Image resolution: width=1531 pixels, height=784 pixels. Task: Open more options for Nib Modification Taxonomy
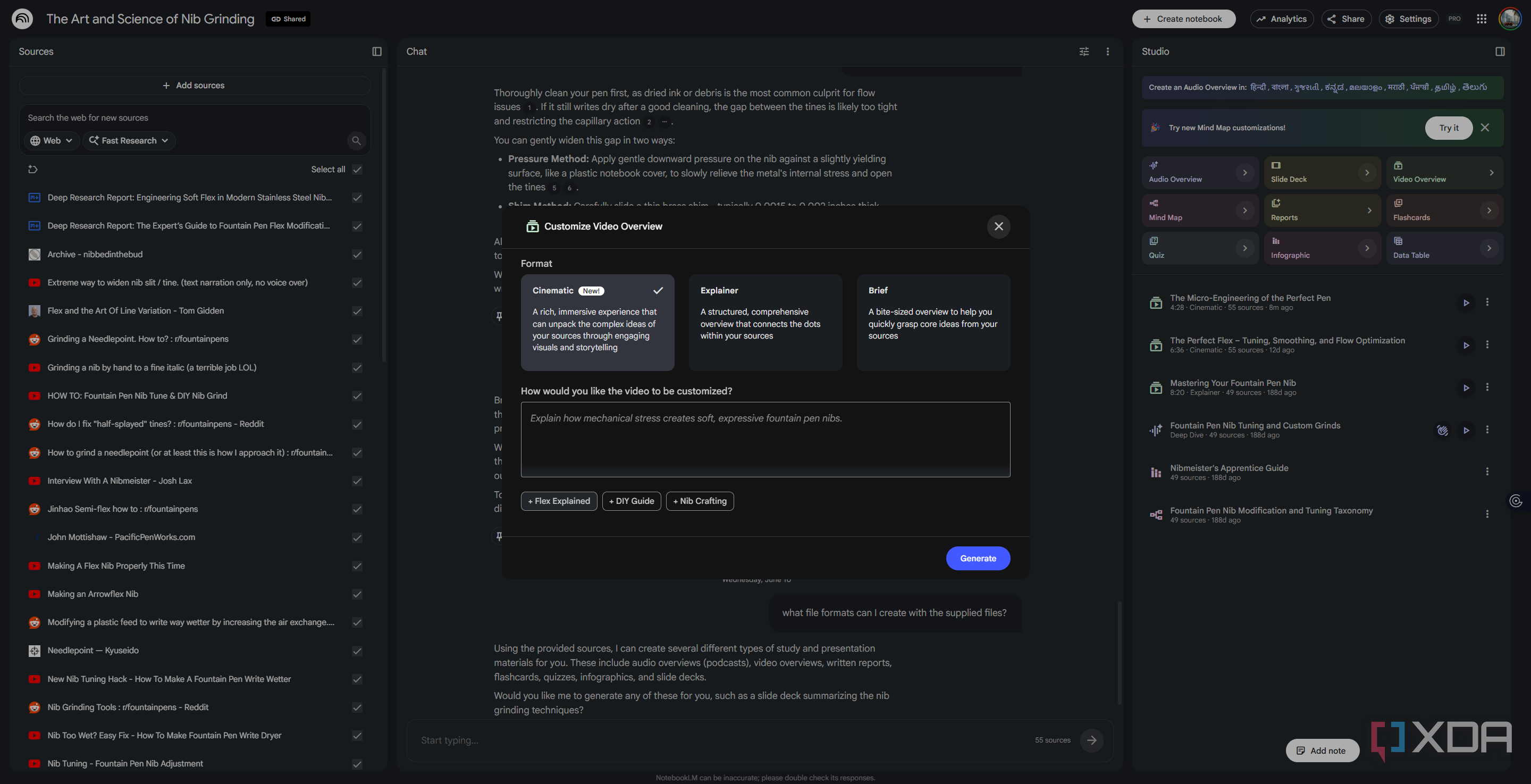coord(1487,514)
